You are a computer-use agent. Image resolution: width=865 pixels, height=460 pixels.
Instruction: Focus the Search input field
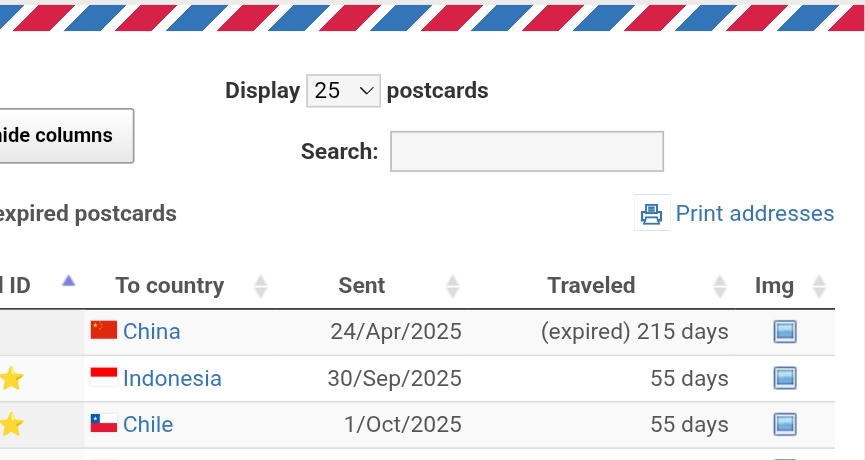click(x=527, y=151)
